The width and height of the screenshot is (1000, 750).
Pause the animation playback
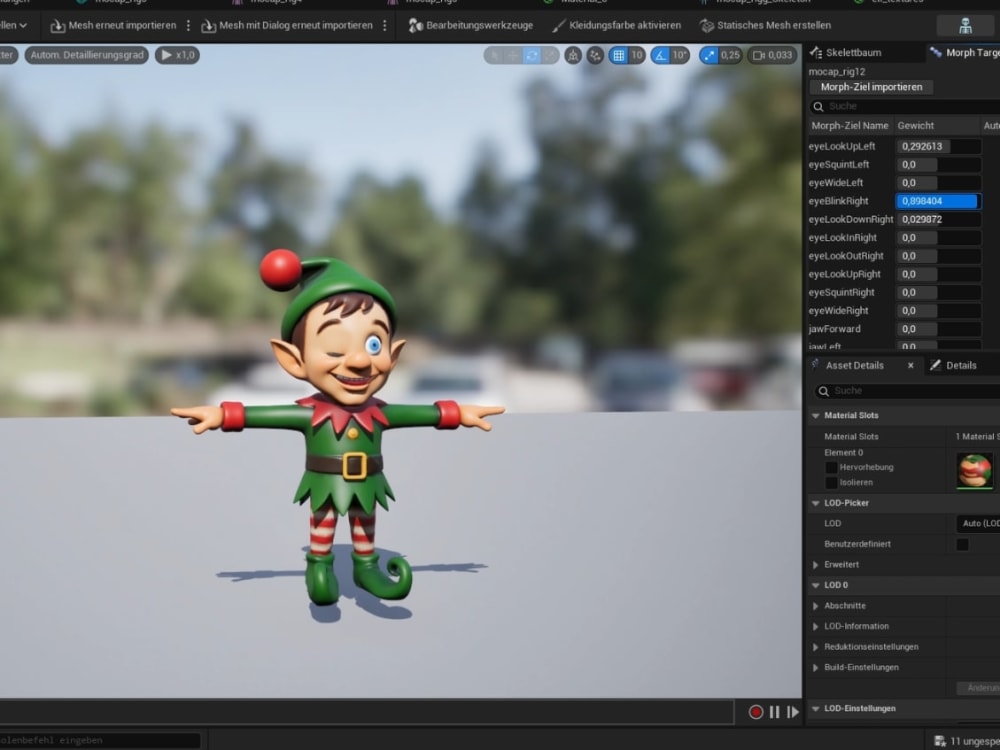coord(774,712)
